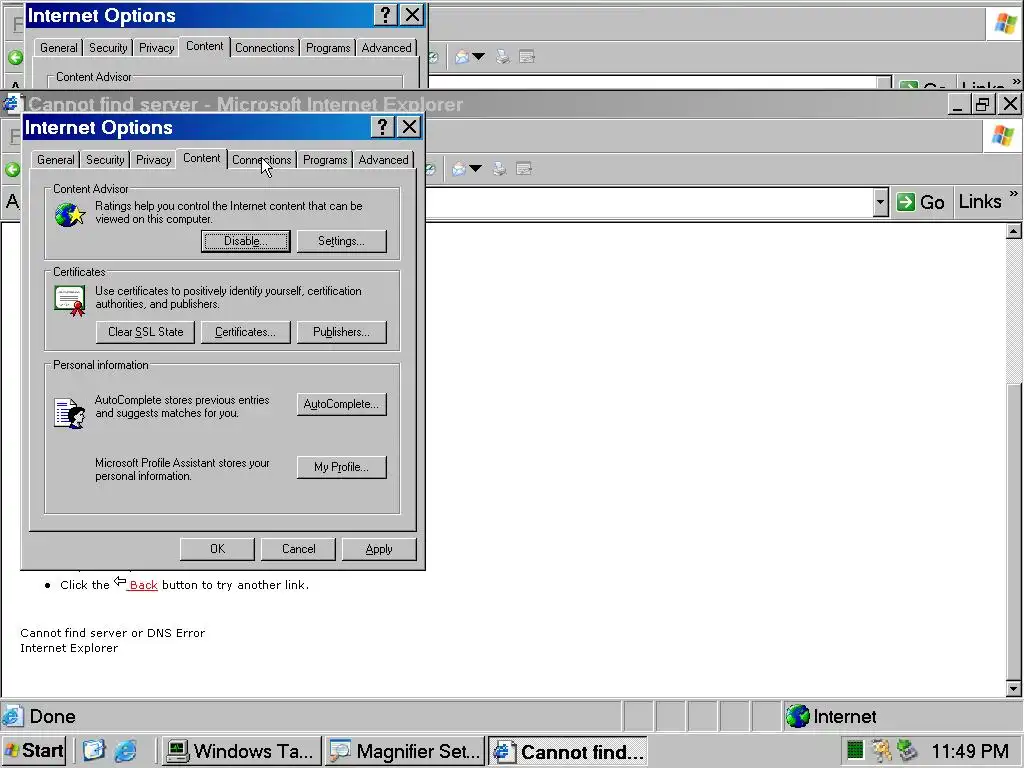Screen dimensions: 1024x768
Task: Click the Print icon in the magnified top strip
Action: pyautogui.click(x=502, y=57)
